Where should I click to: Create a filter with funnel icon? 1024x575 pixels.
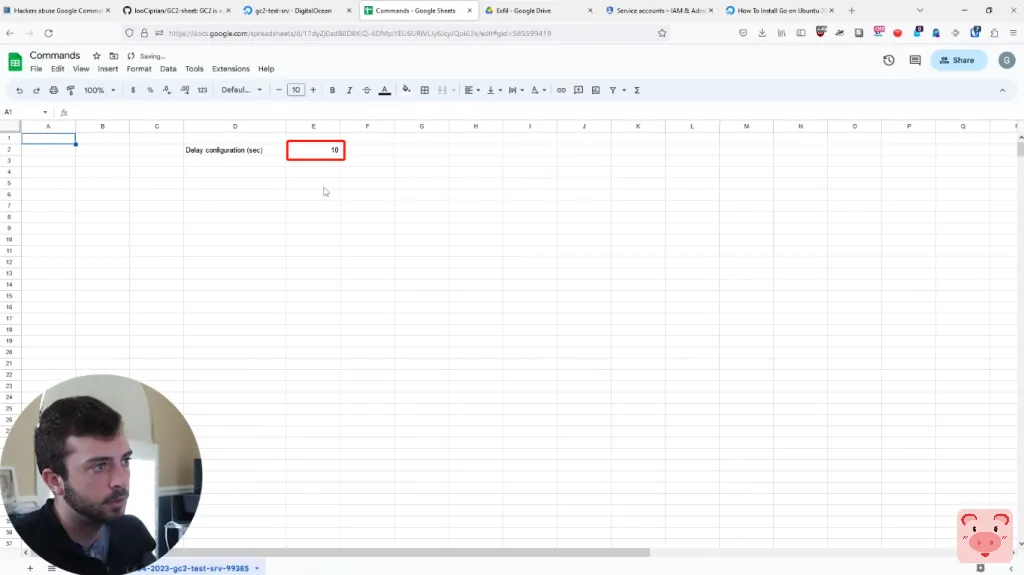(x=613, y=90)
